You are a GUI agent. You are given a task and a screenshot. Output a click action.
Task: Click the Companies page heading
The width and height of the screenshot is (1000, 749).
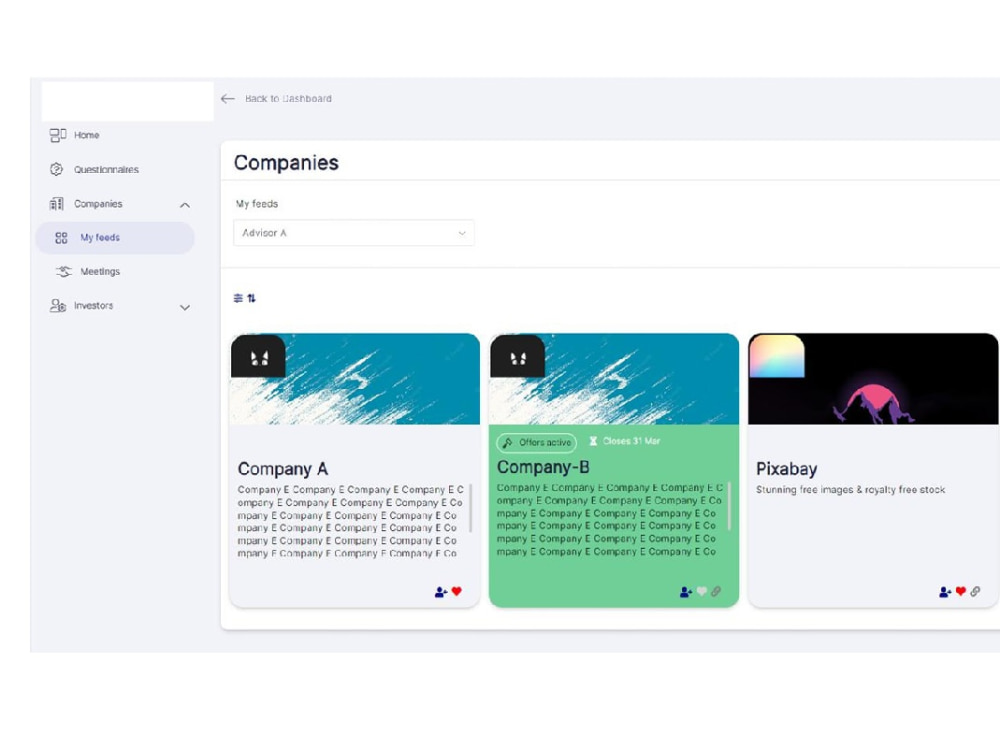pos(286,163)
